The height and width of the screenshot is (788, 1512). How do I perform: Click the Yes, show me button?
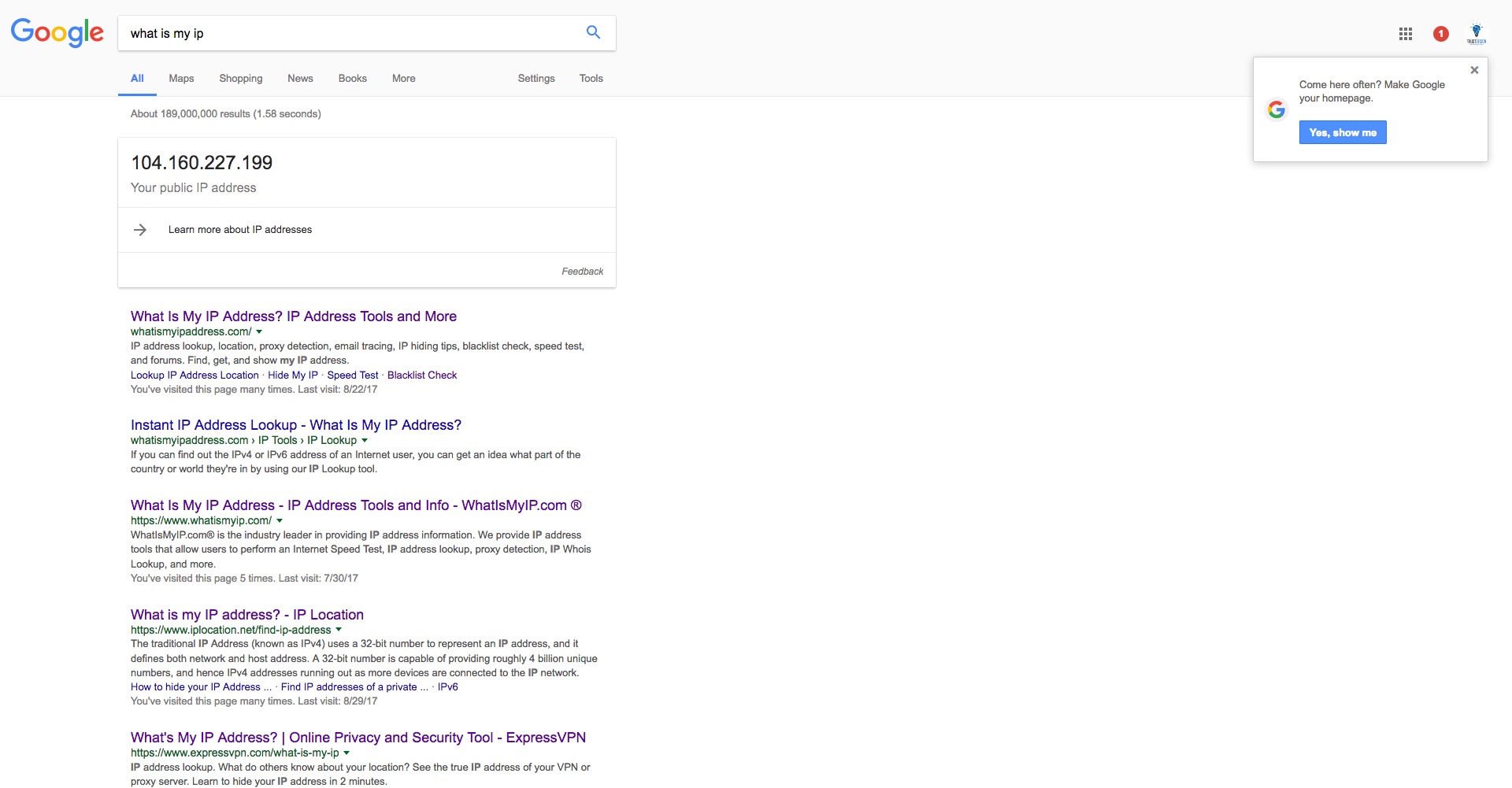[1343, 132]
